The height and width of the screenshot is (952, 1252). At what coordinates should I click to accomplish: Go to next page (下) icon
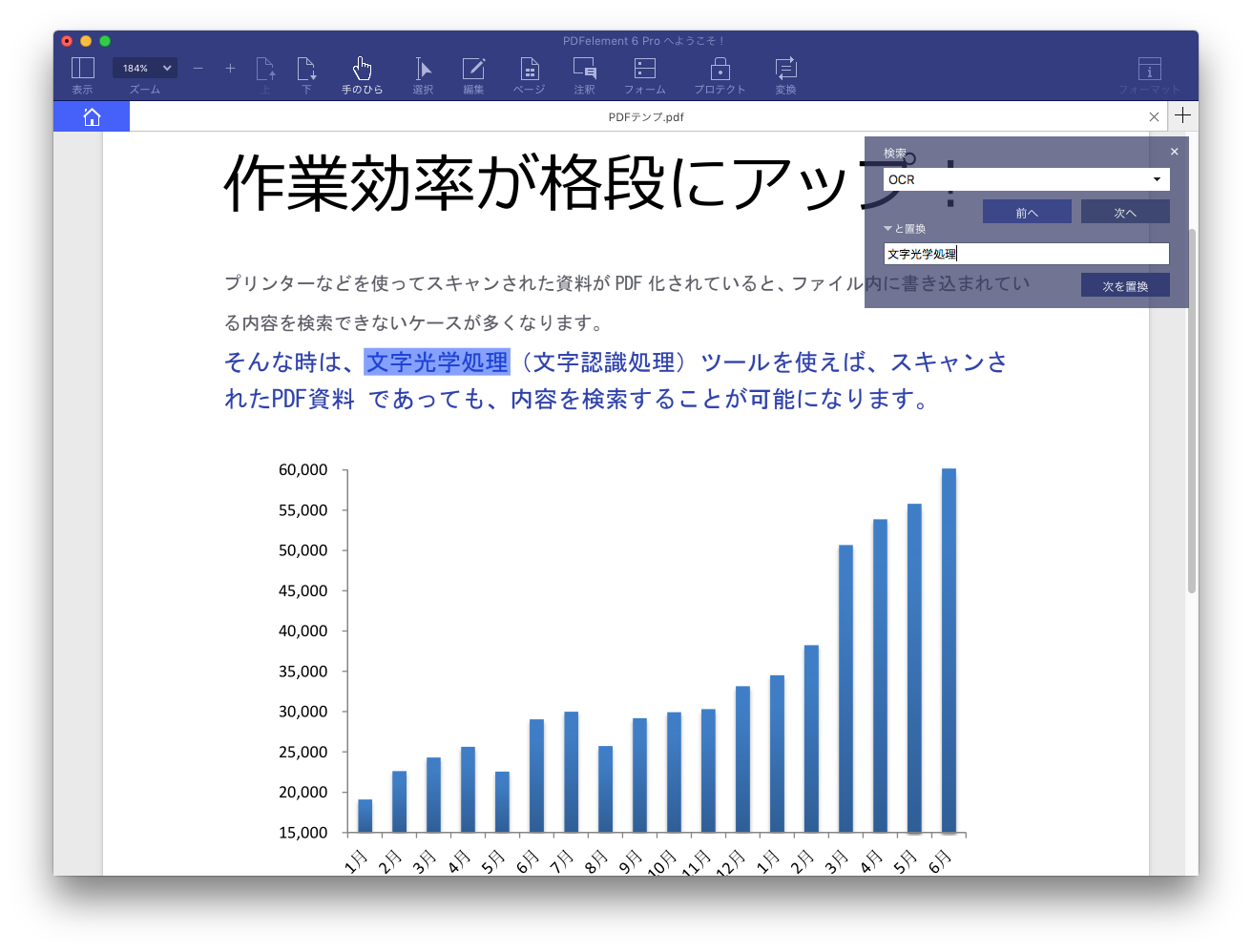click(306, 69)
